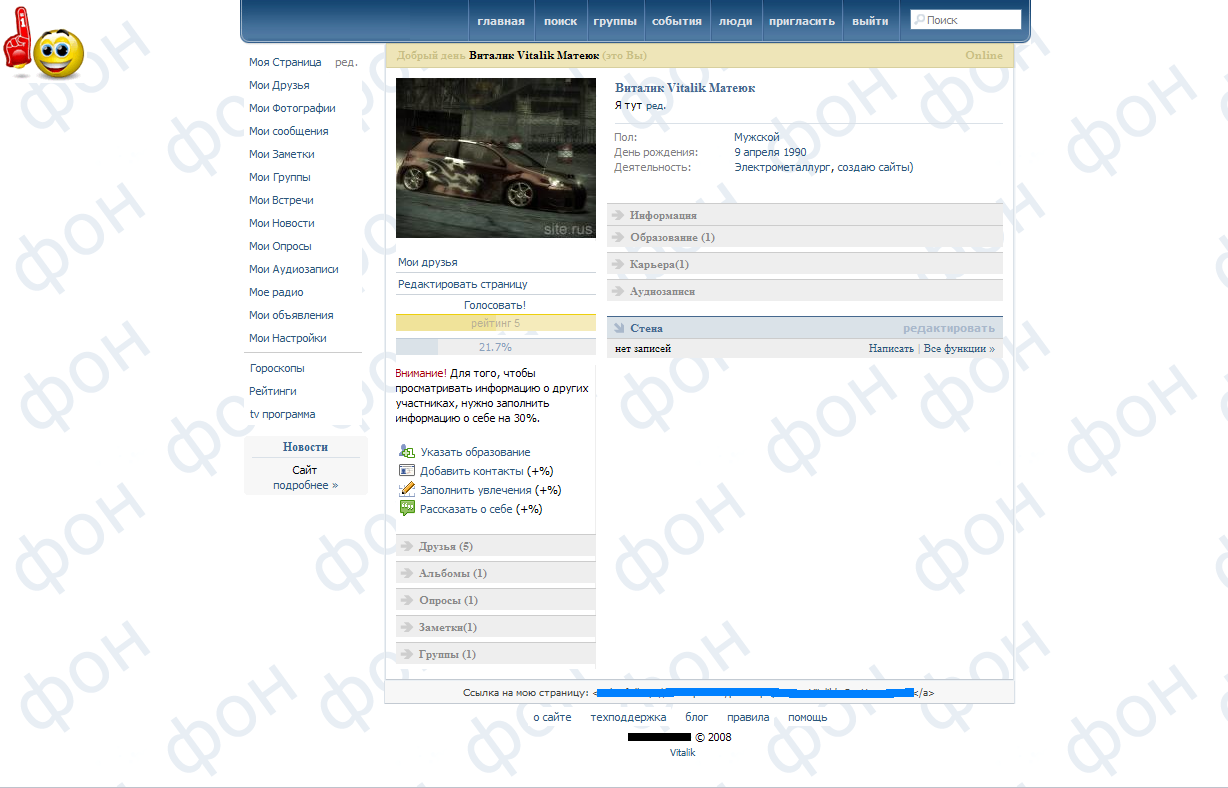Open Мои Заметки in sidebar
The image size is (1228, 788).
click(x=282, y=154)
